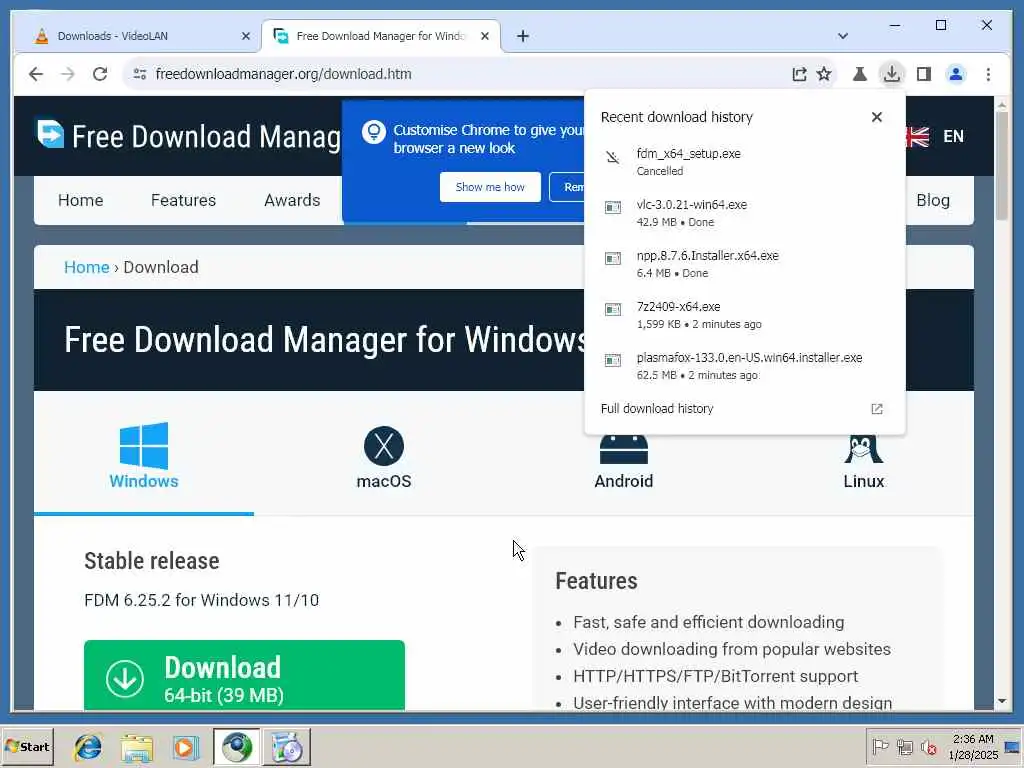The width and height of the screenshot is (1024, 768).
Task: Open the Chrome three-dot menu
Action: [x=988, y=74]
